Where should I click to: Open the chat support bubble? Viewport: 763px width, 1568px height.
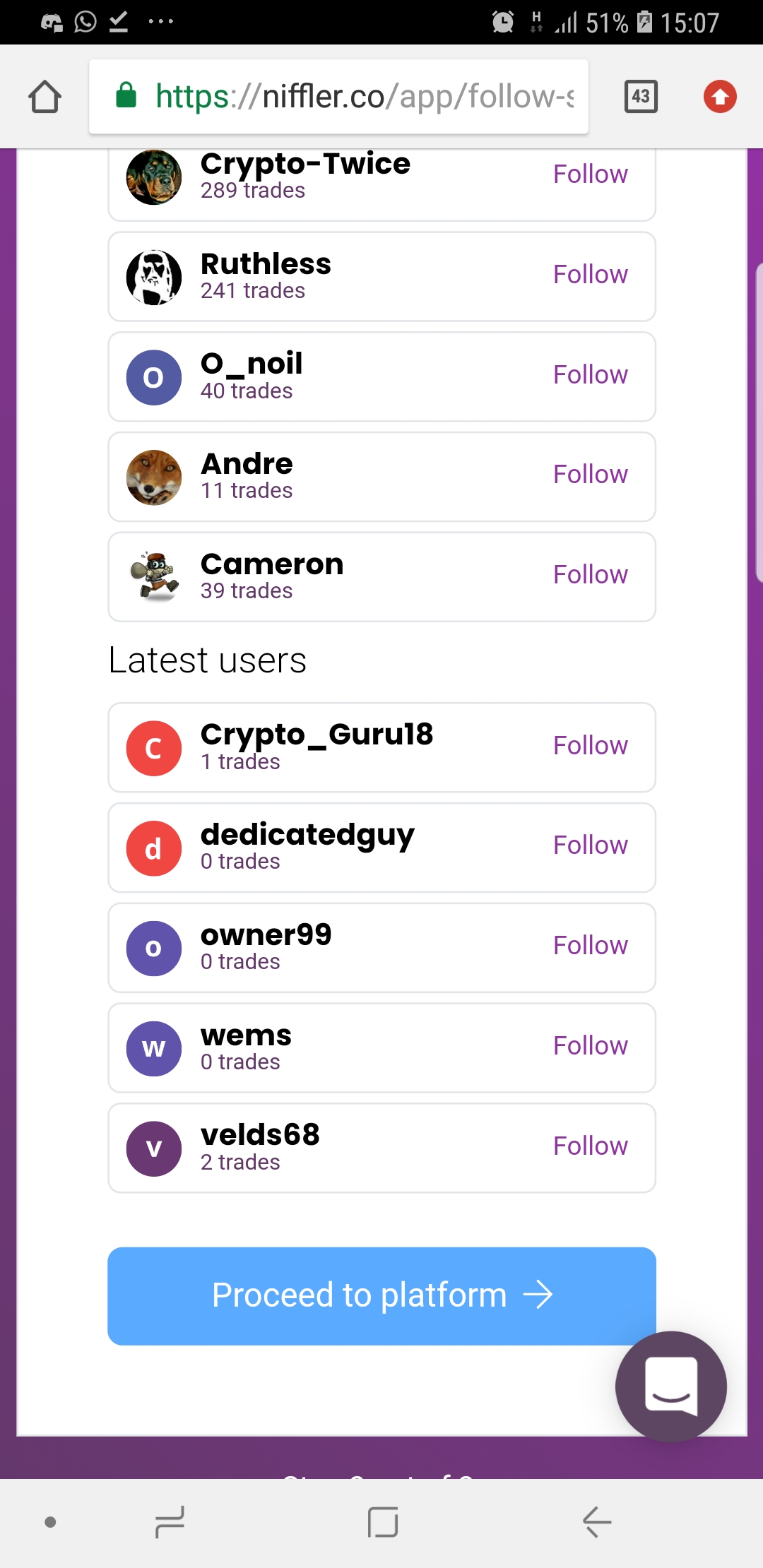pos(670,1386)
